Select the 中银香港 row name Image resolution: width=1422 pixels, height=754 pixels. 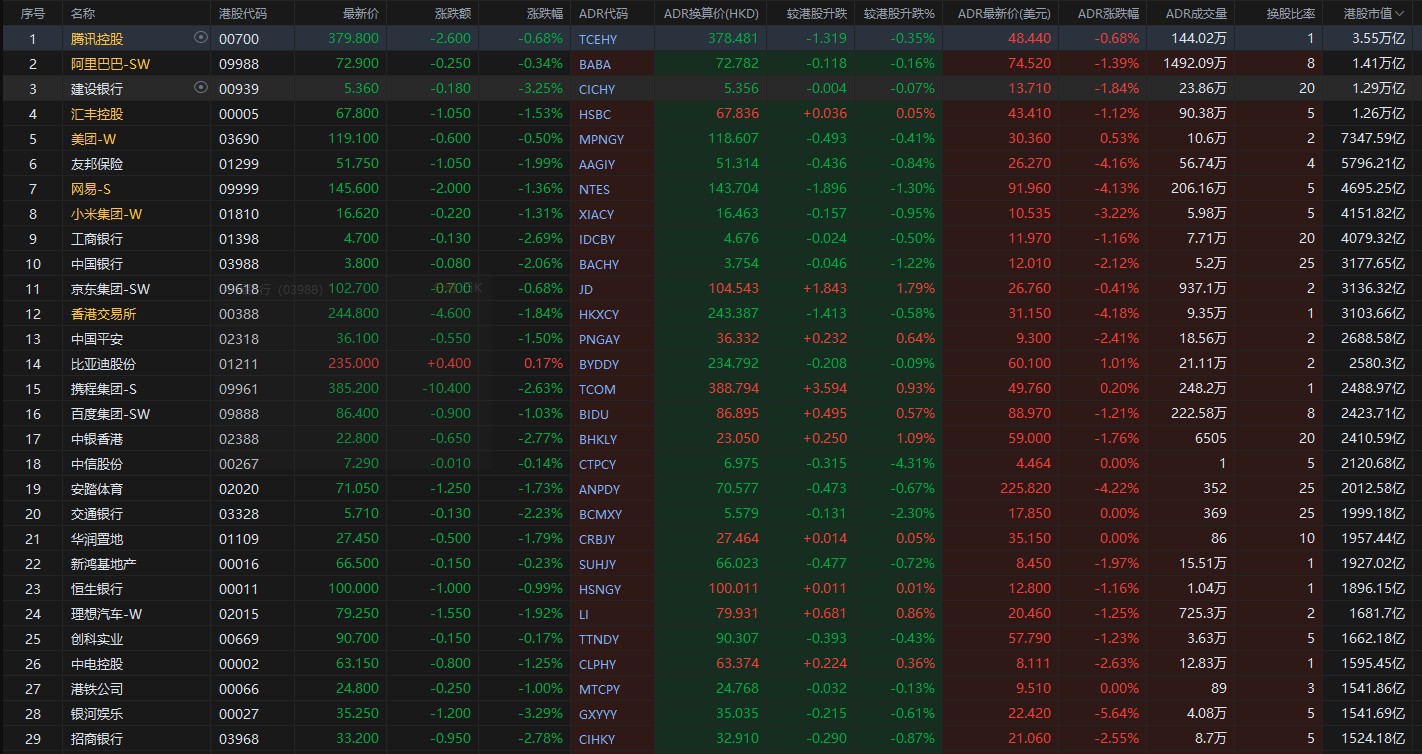[x=97, y=438]
